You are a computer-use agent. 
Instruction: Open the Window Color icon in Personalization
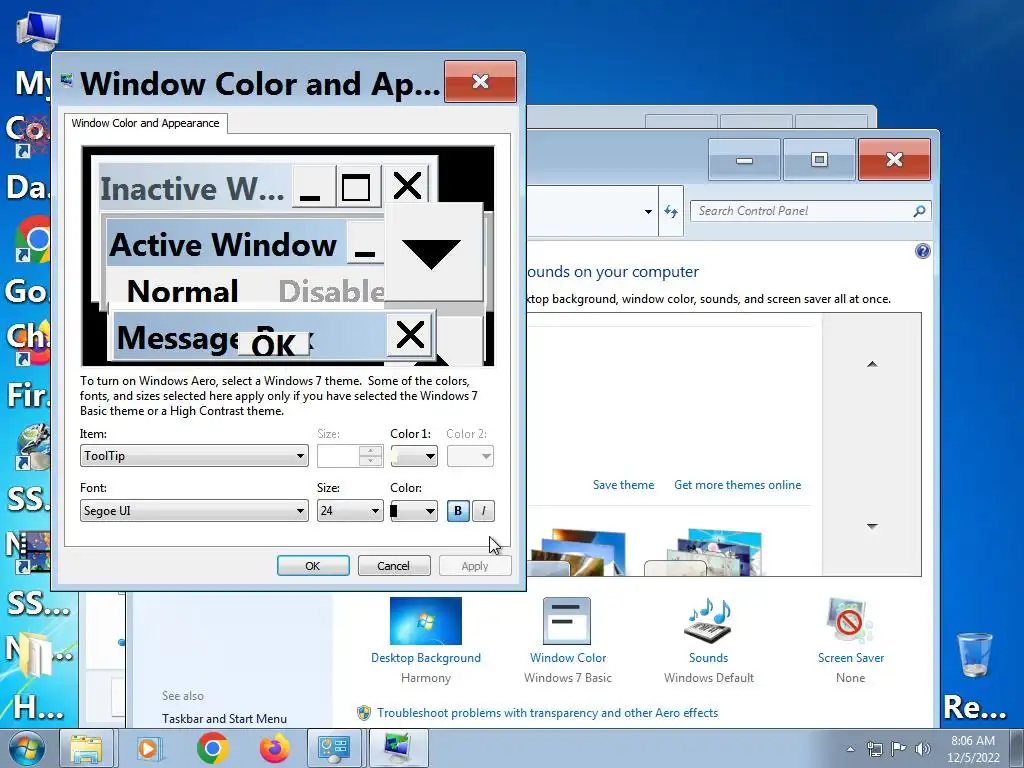click(x=567, y=621)
